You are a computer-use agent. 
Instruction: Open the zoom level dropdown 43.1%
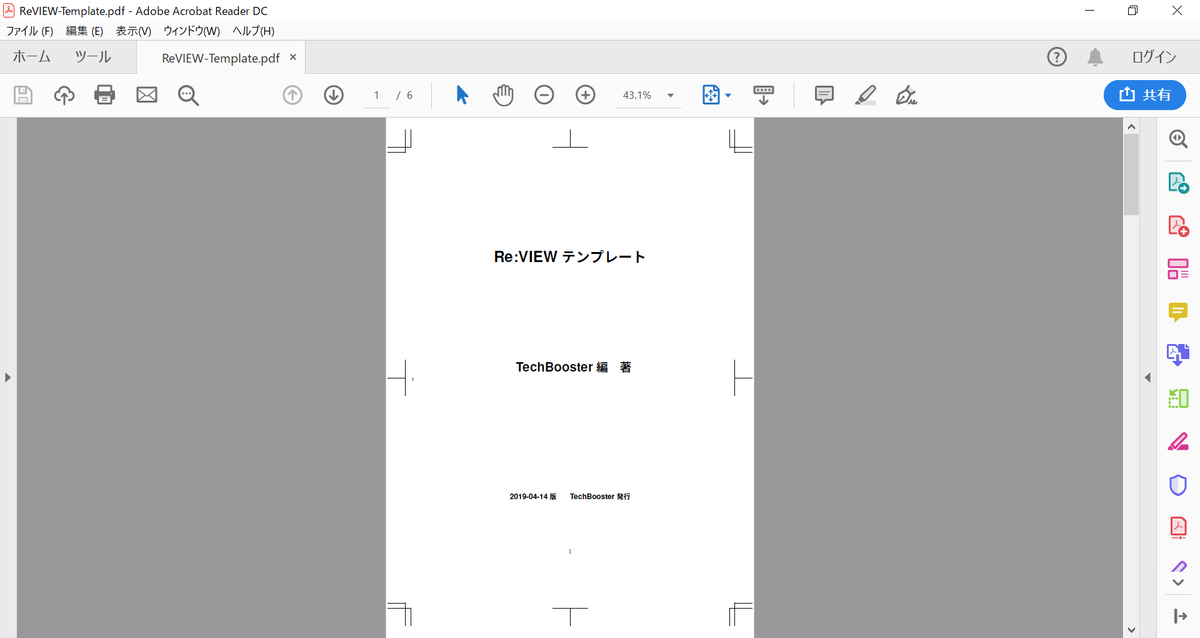(x=647, y=95)
